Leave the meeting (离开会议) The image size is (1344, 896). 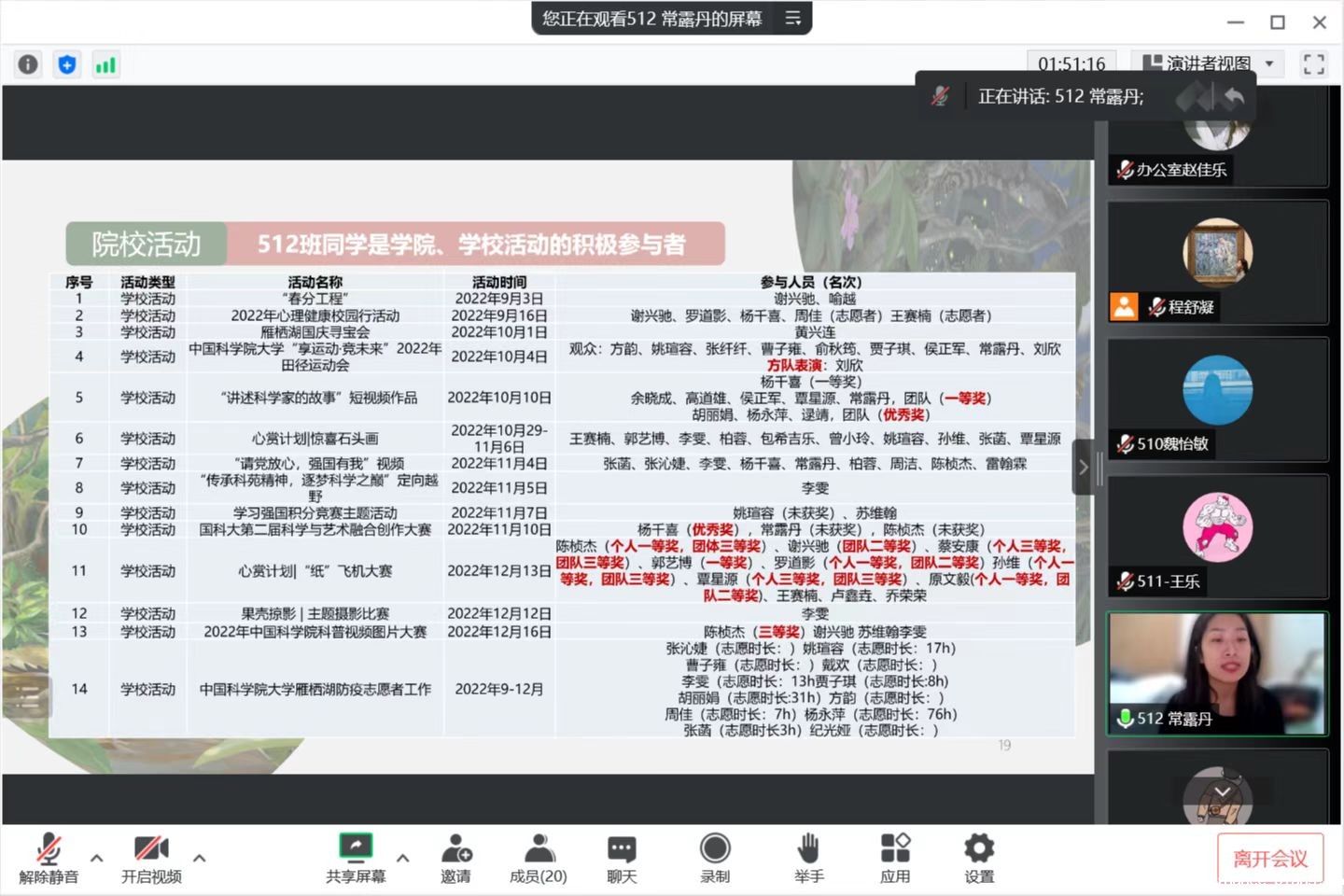tap(1270, 859)
